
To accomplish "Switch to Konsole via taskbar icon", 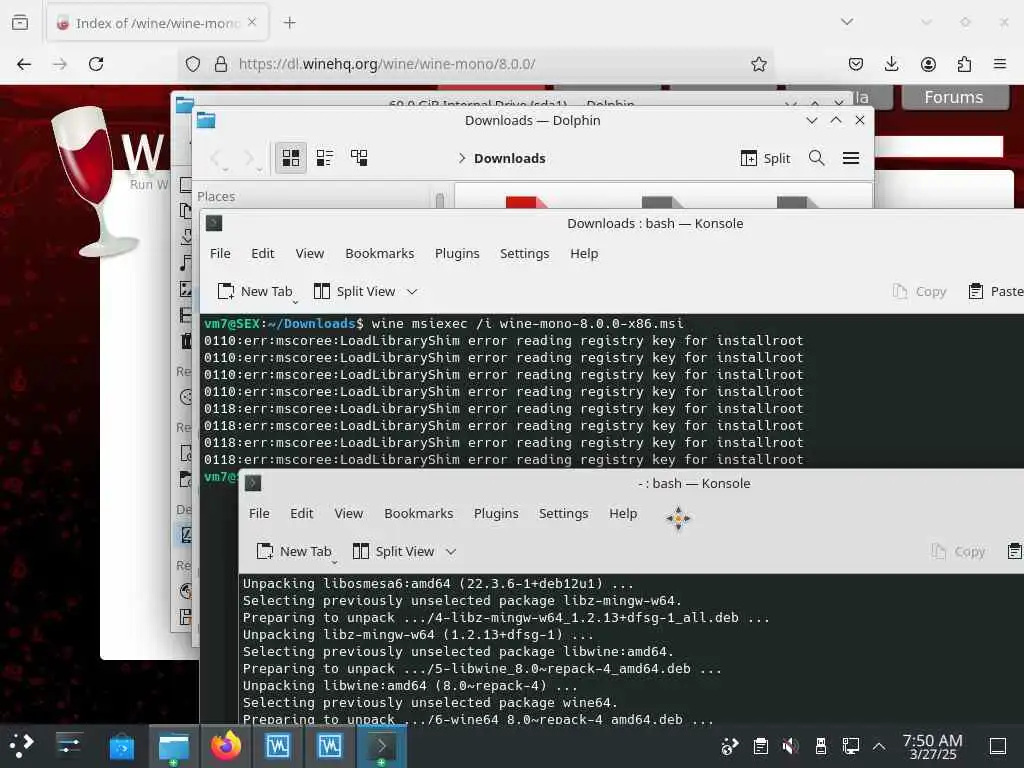I will pos(381,746).
